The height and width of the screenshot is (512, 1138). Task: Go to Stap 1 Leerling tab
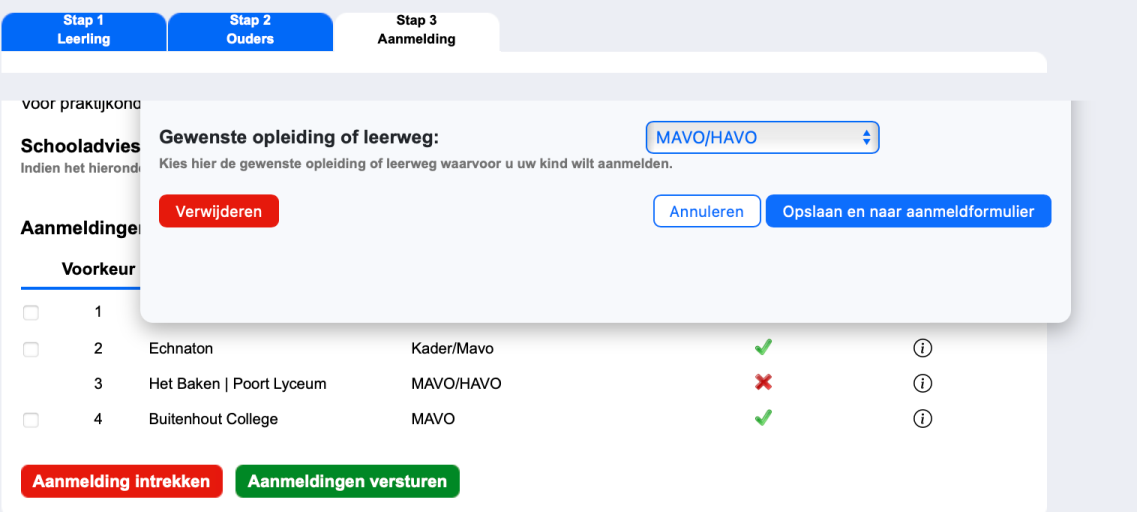coord(84,30)
